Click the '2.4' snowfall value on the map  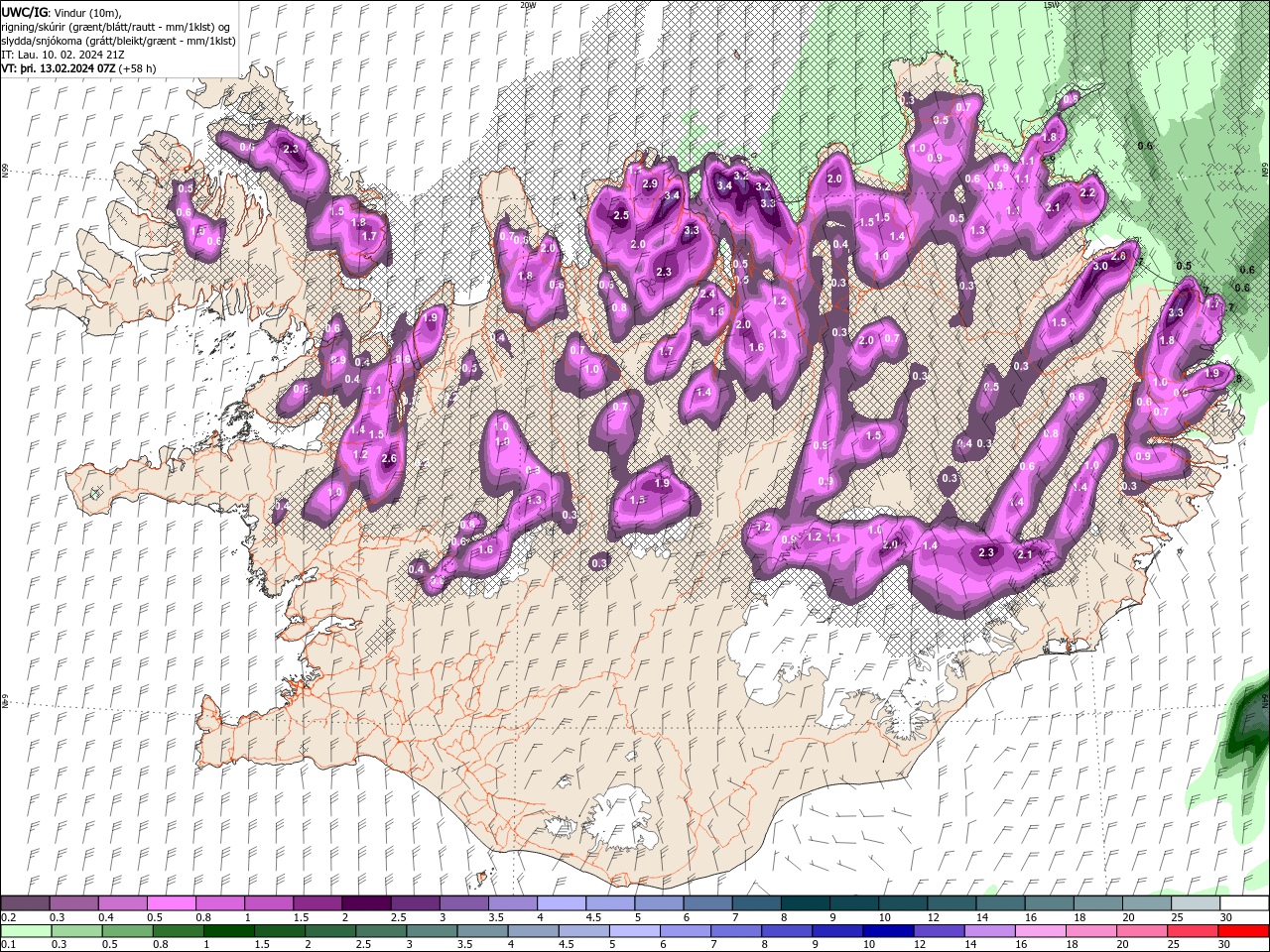707,295
